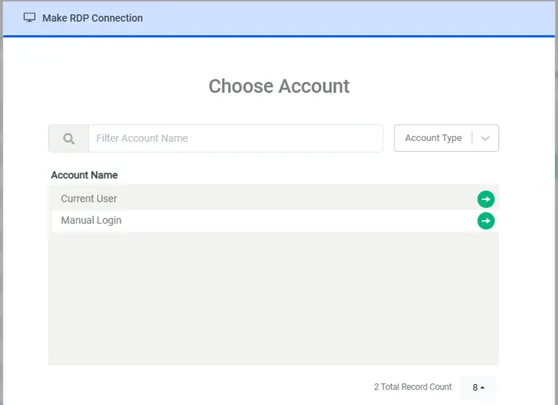Viewport: 558px width, 405px height.
Task: Select the Manual Login row
Action: pos(273,221)
